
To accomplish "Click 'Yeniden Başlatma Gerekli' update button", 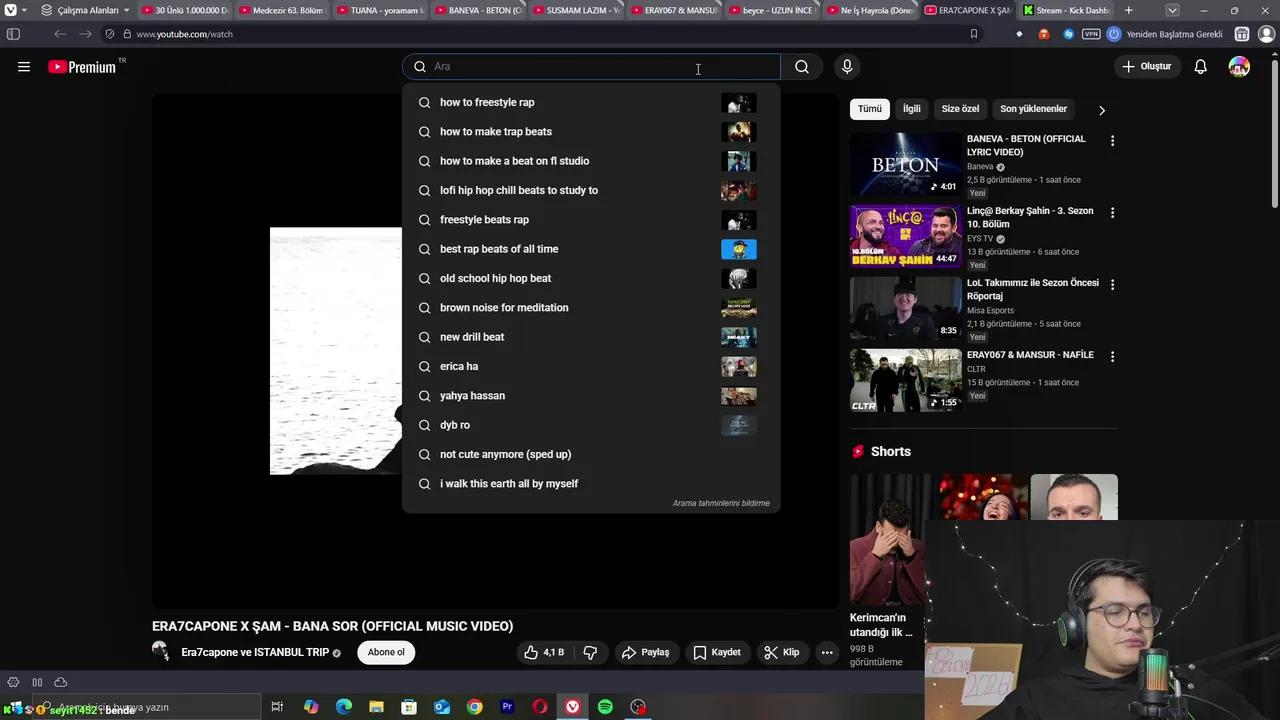I will [x=1165, y=34].
